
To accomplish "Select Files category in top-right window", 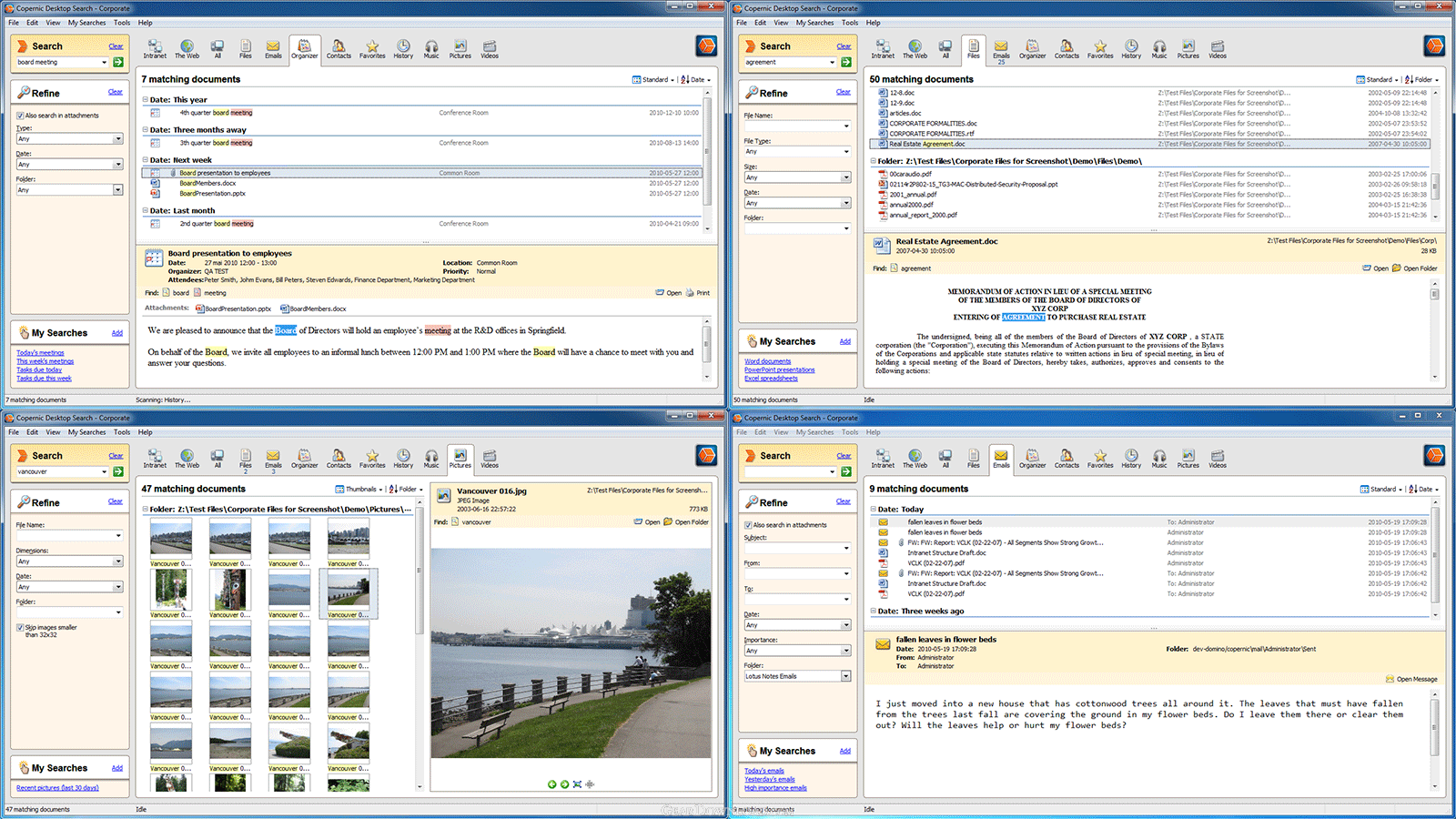I will pos(974,48).
